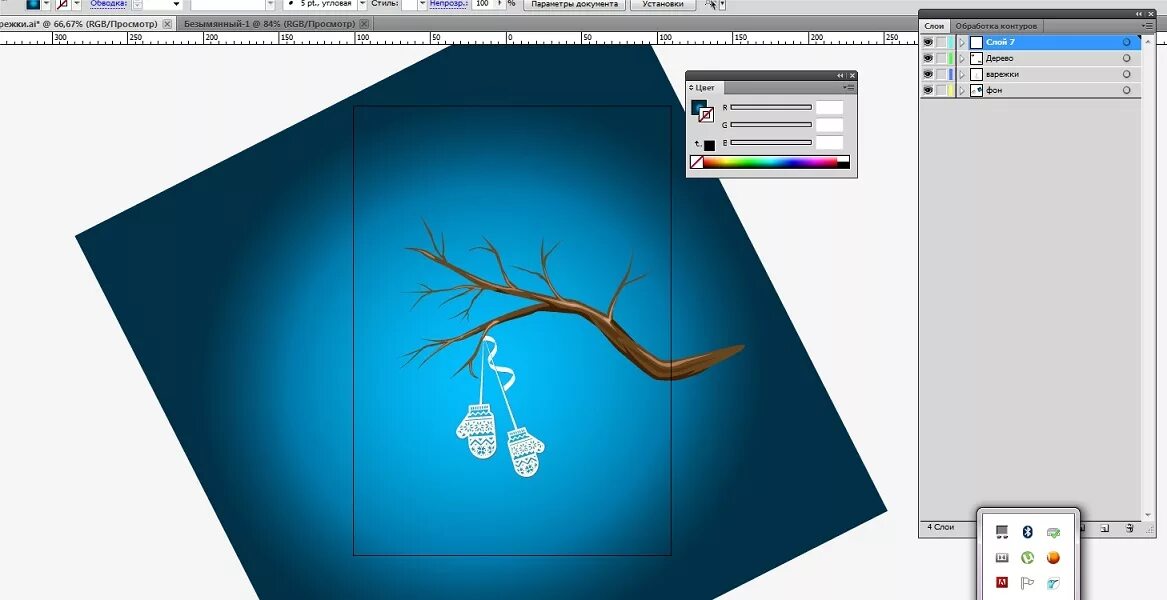Toggle lock box for варежки layer

click(x=941, y=74)
